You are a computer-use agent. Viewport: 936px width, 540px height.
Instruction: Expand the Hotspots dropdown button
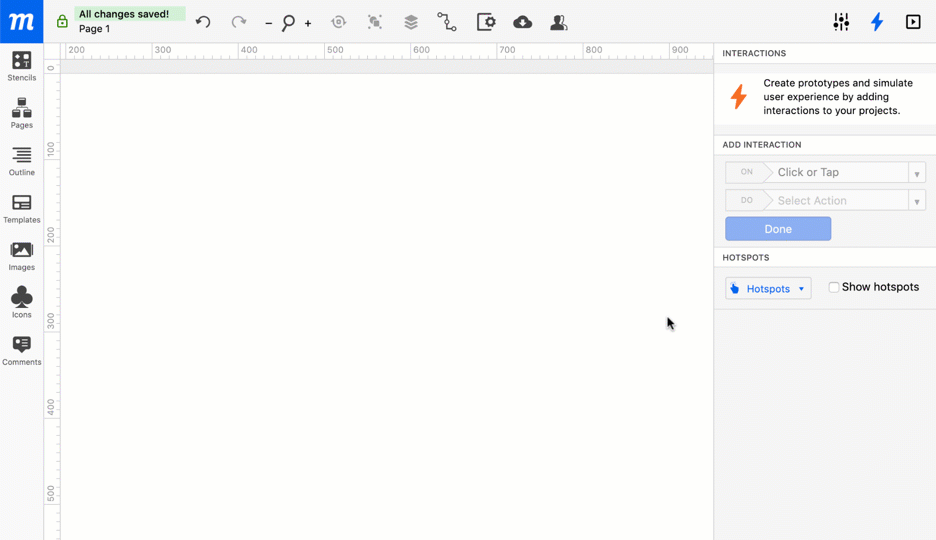768,288
